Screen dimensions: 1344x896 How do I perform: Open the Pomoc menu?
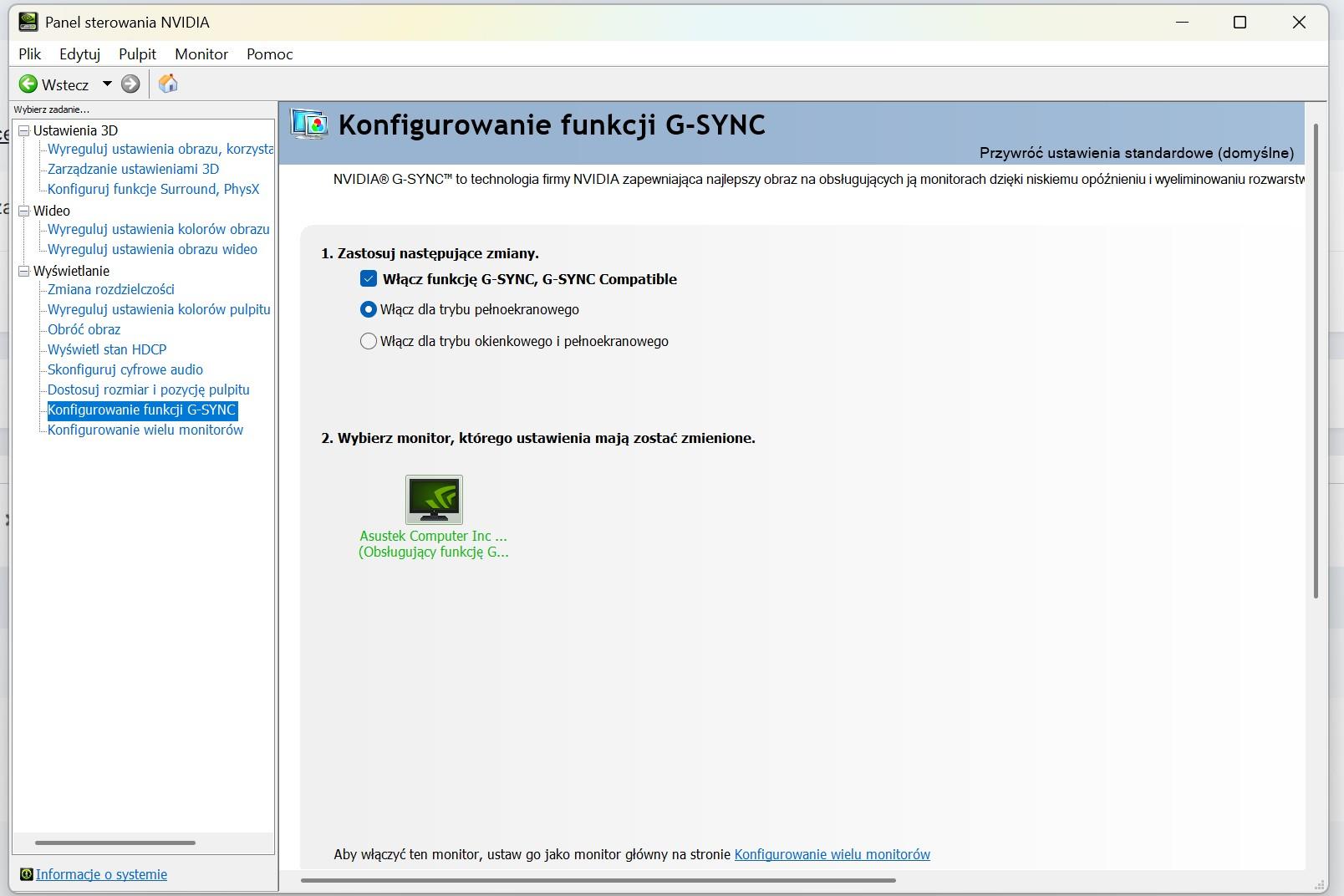(270, 54)
